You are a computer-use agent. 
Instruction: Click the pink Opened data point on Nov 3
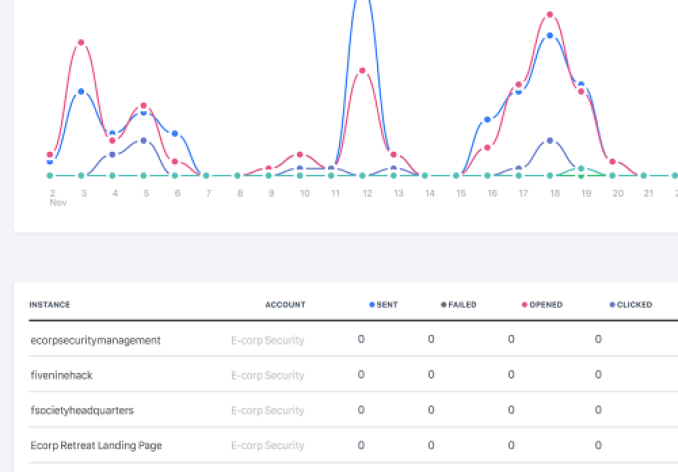click(x=81, y=43)
